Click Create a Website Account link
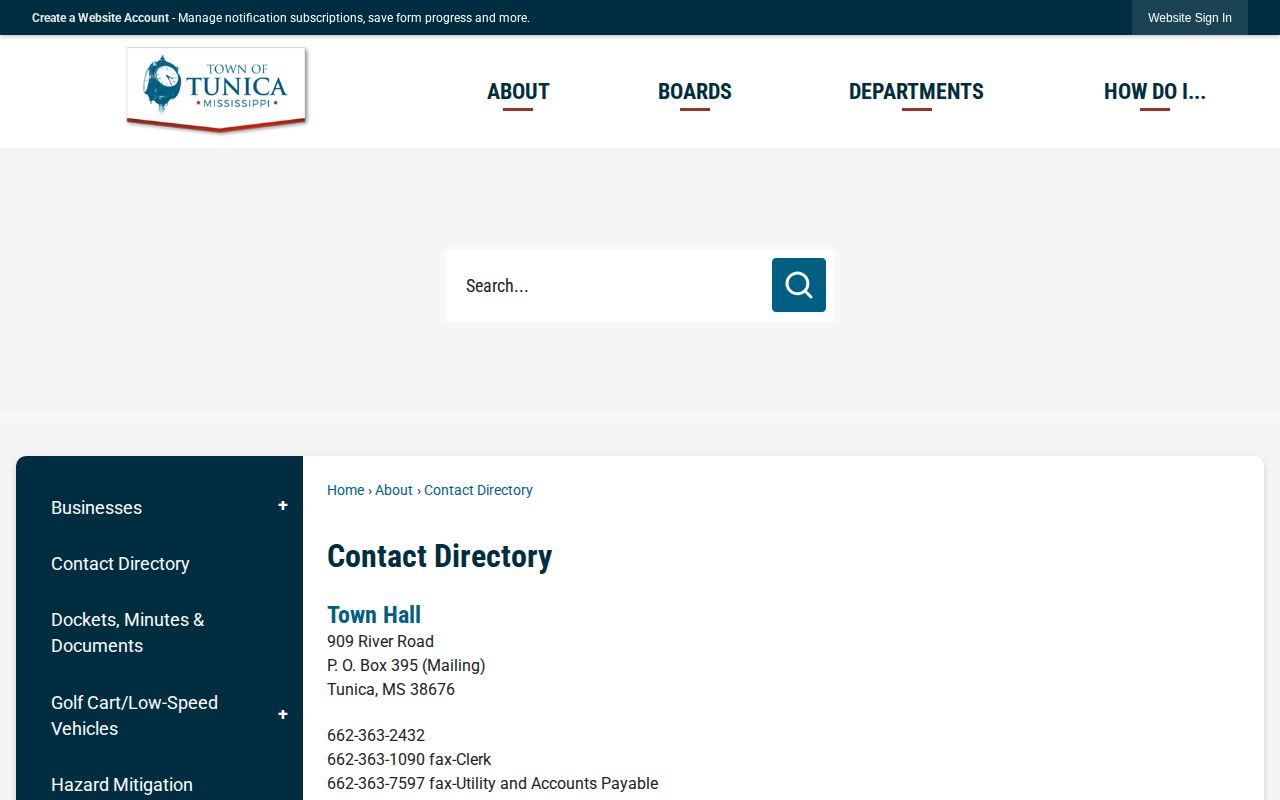1280x800 pixels. pos(100,18)
